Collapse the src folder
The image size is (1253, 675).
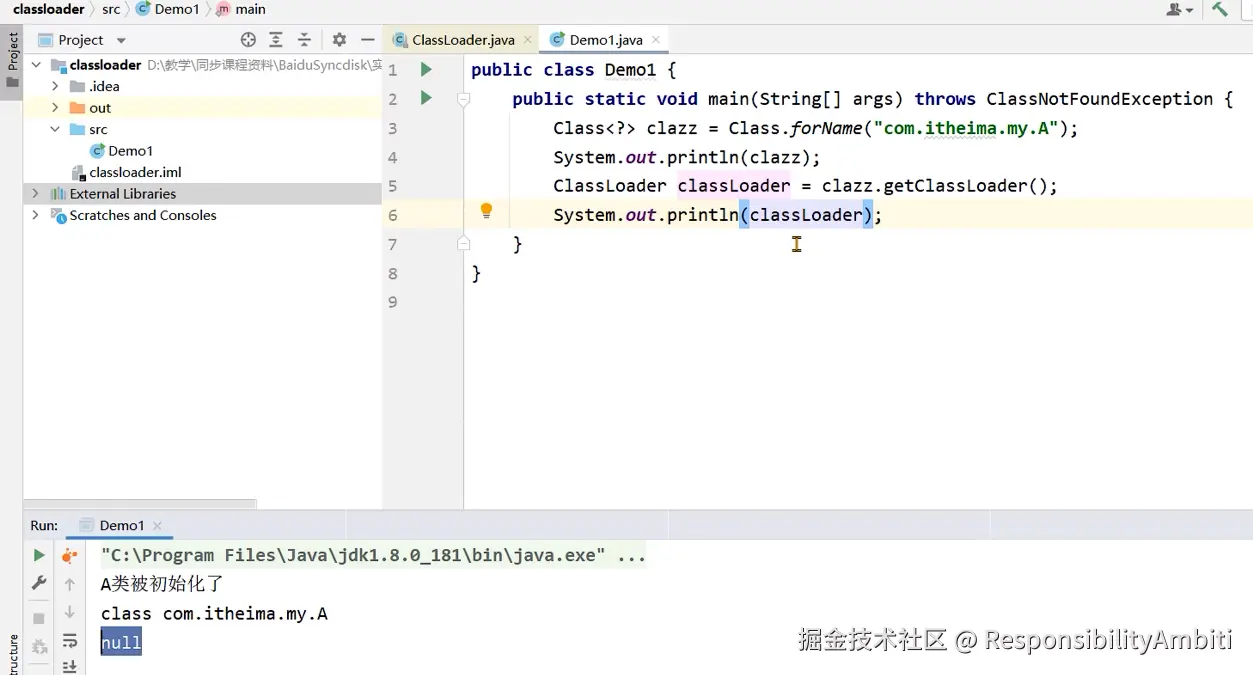click(x=56, y=129)
